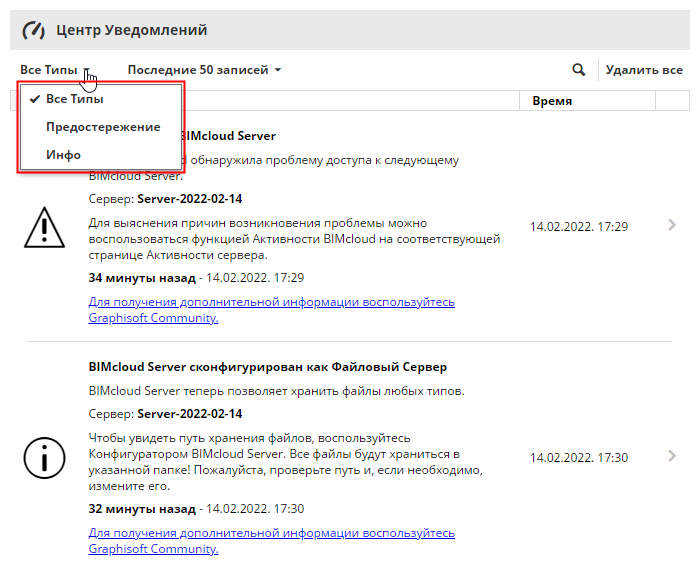This screenshot has width=700, height=582.
Task: Click the 14.02.2022. 17:29 time cell
Action: point(579,227)
